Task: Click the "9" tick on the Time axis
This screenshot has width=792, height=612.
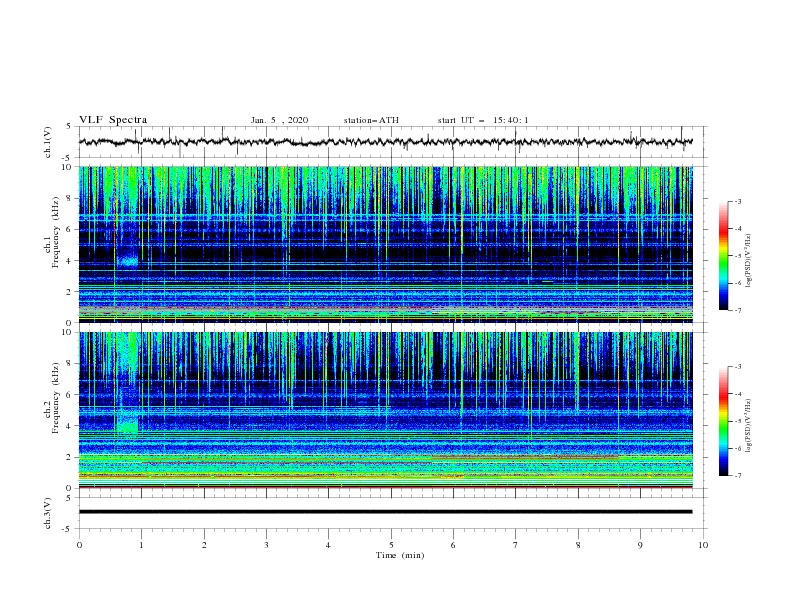Action: tap(640, 545)
